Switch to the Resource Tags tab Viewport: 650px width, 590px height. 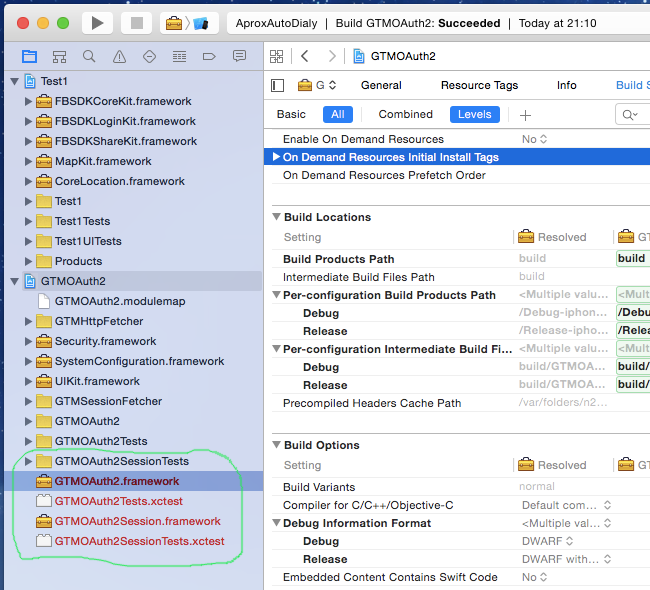click(x=479, y=86)
